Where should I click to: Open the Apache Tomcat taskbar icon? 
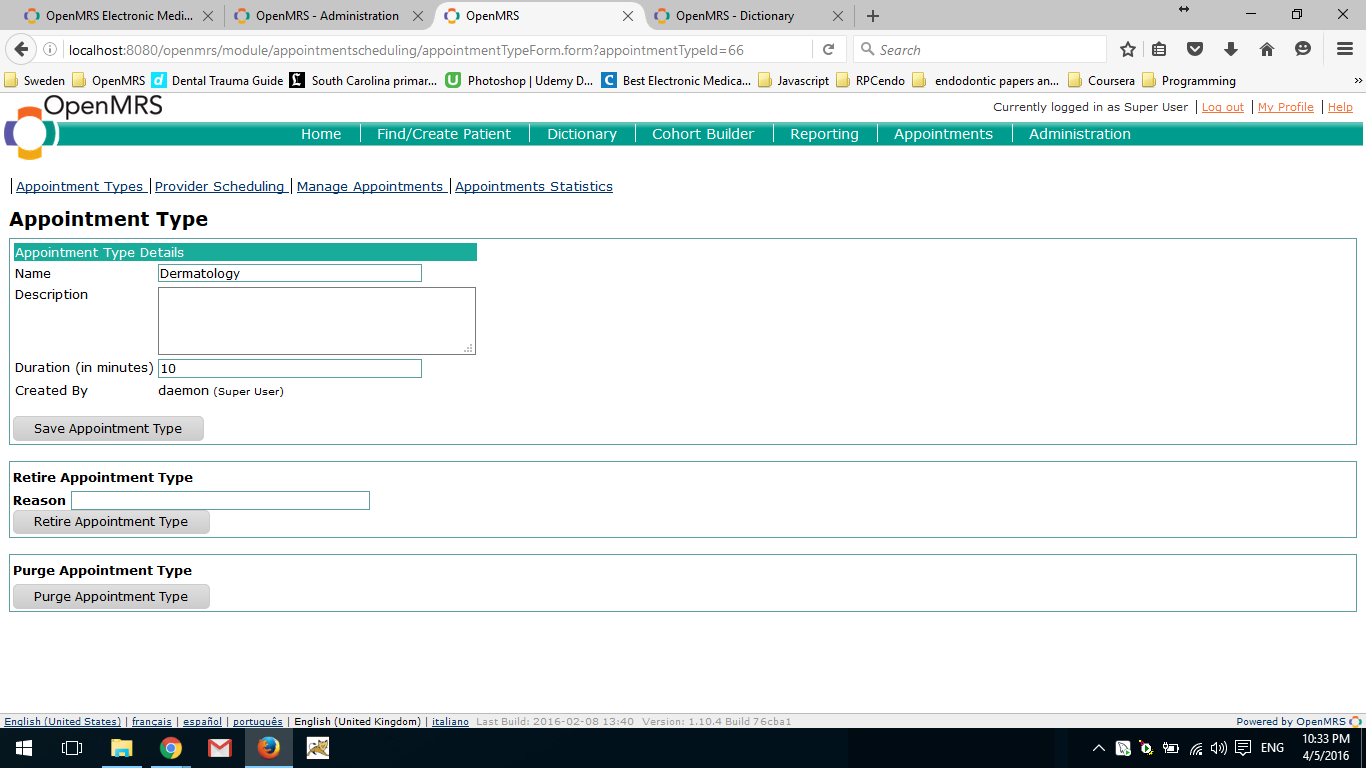tap(318, 747)
